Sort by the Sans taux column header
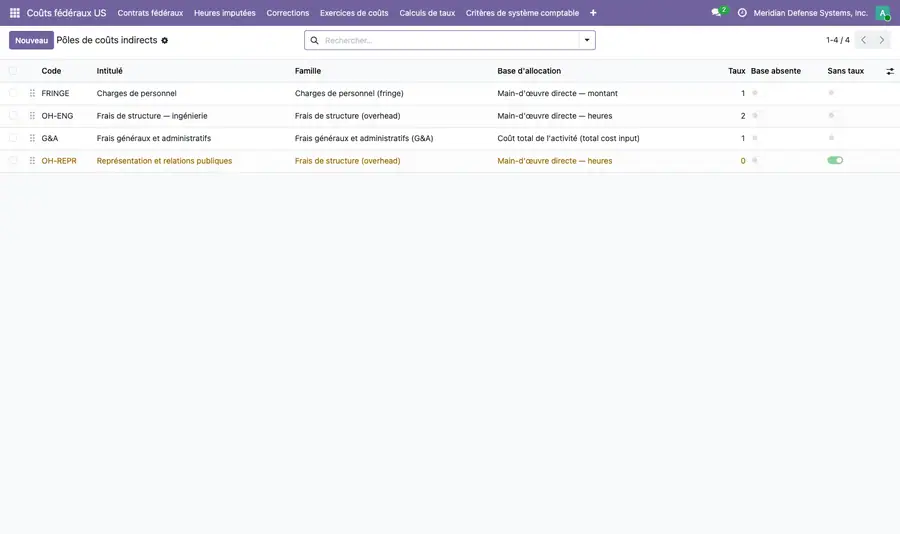This screenshot has width=900, height=534. [x=845, y=71]
